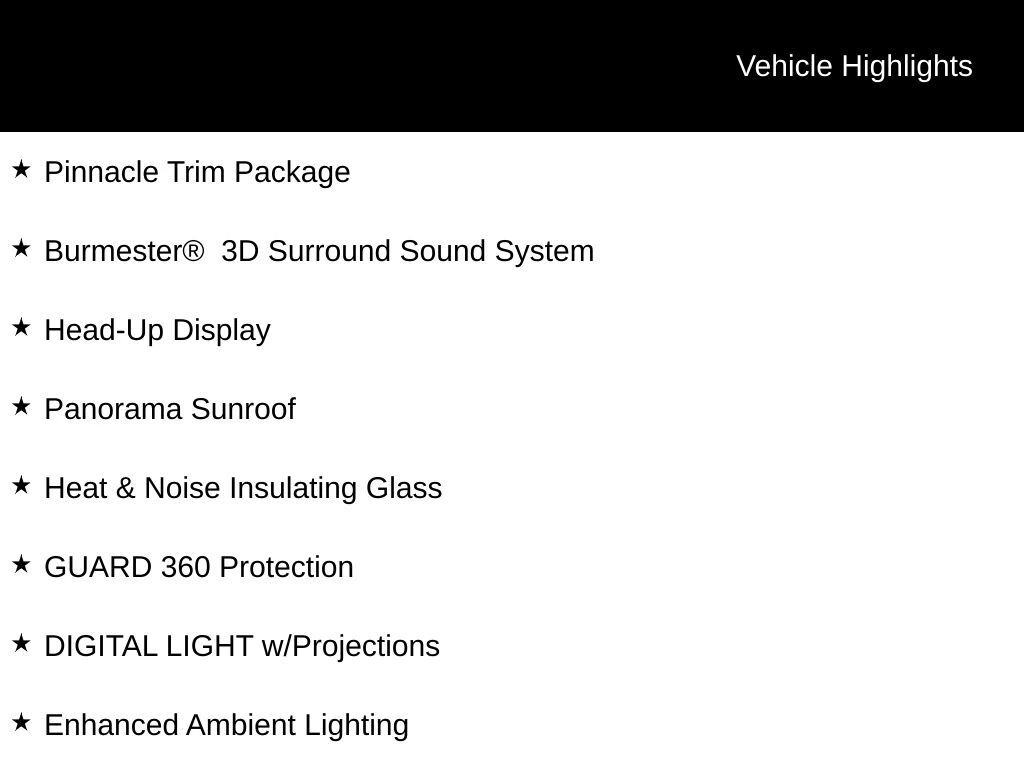Select the star bullet before Head-Up Display

coord(21,328)
